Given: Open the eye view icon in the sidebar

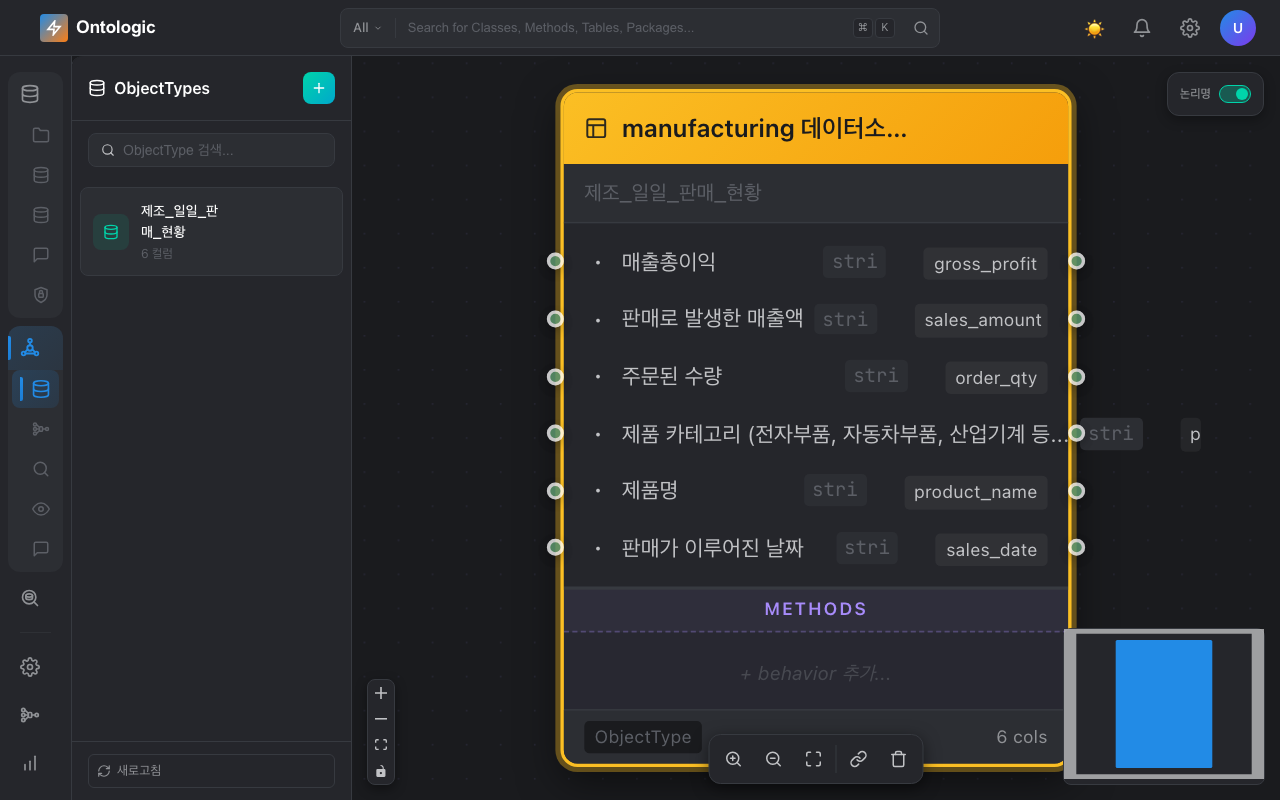Looking at the screenshot, I should click(x=41, y=509).
